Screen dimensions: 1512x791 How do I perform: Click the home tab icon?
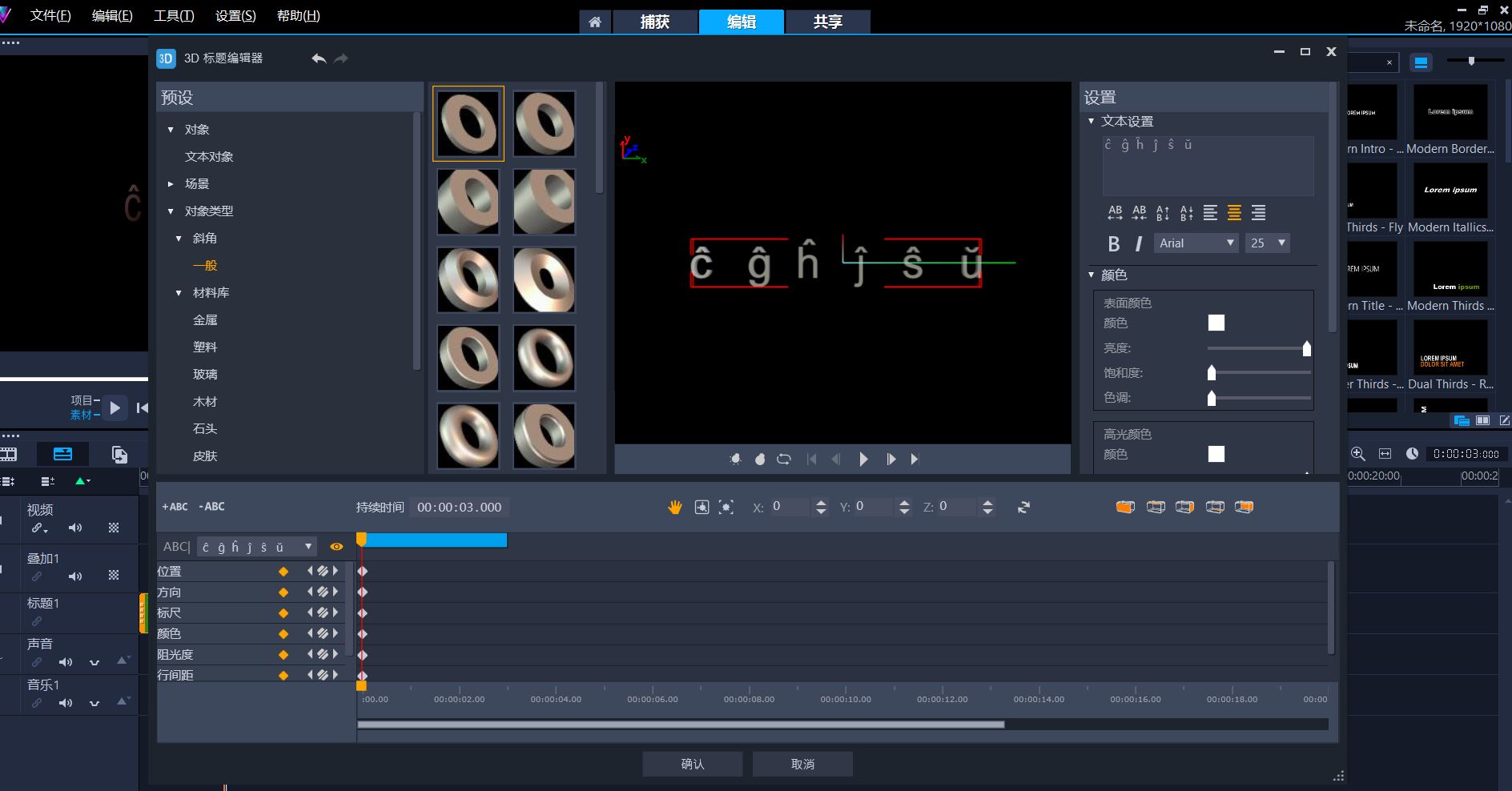[595, 22]
